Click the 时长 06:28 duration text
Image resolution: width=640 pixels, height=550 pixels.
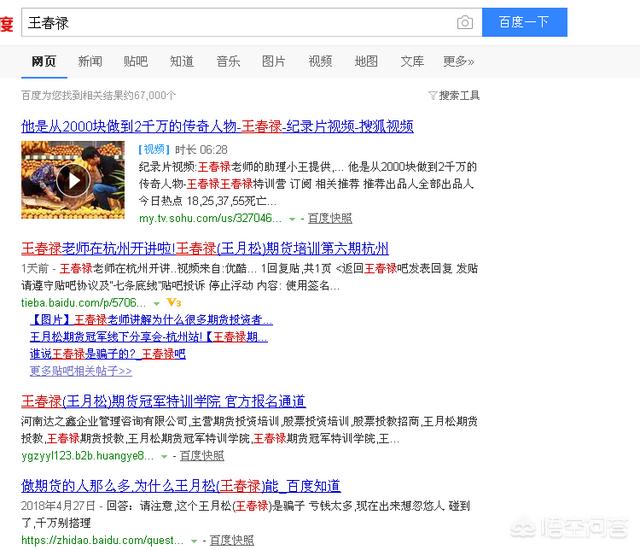point(201,150)
